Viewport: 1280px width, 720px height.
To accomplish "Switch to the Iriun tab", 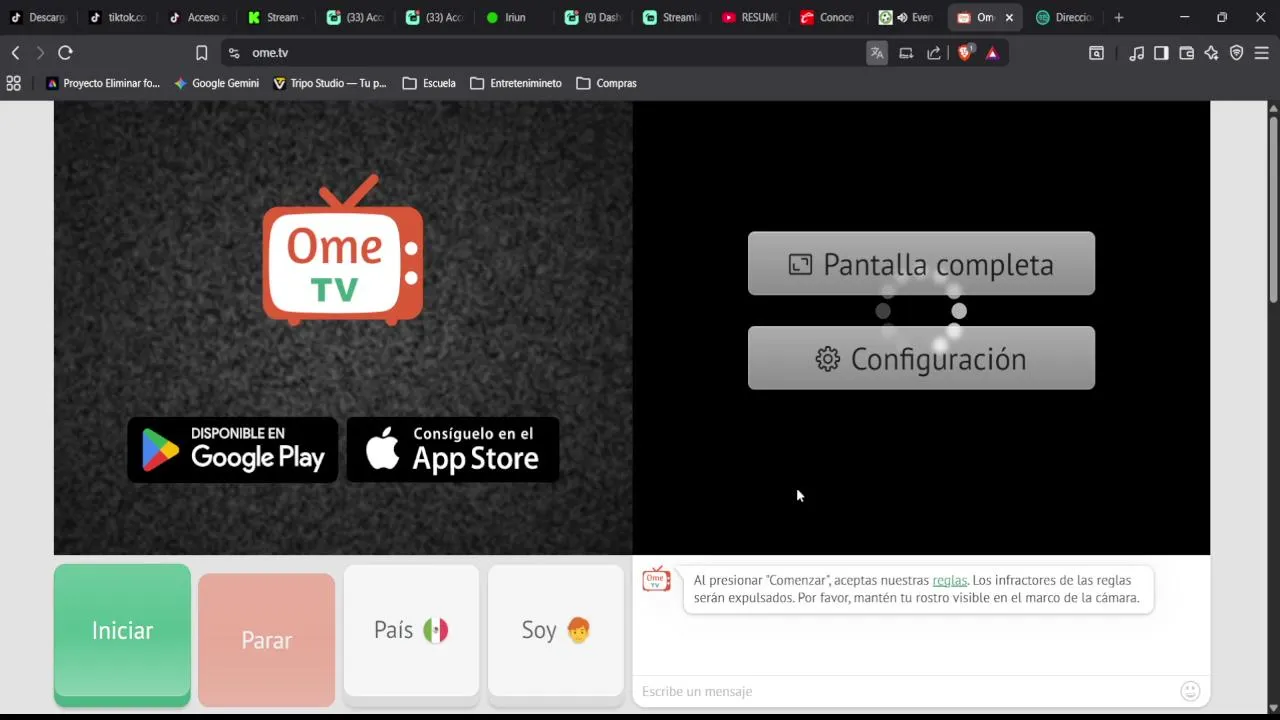I will point(514,17).
